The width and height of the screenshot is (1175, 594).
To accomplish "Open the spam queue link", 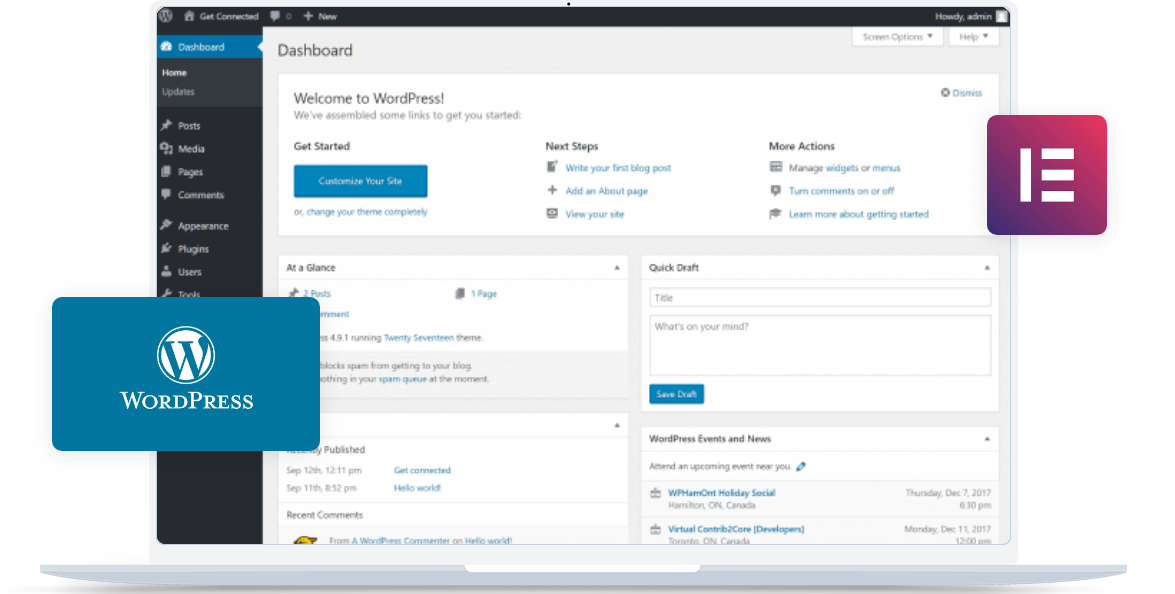I will 403,379.
